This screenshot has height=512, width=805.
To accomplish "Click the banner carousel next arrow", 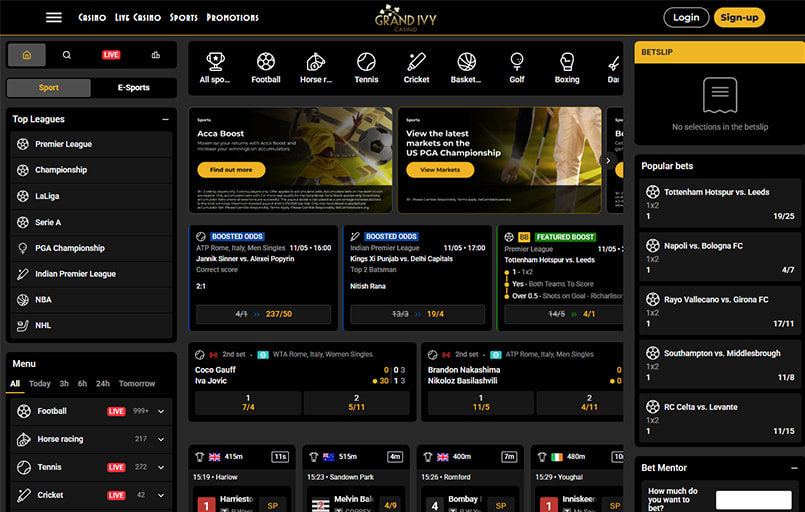I will 608,161.
